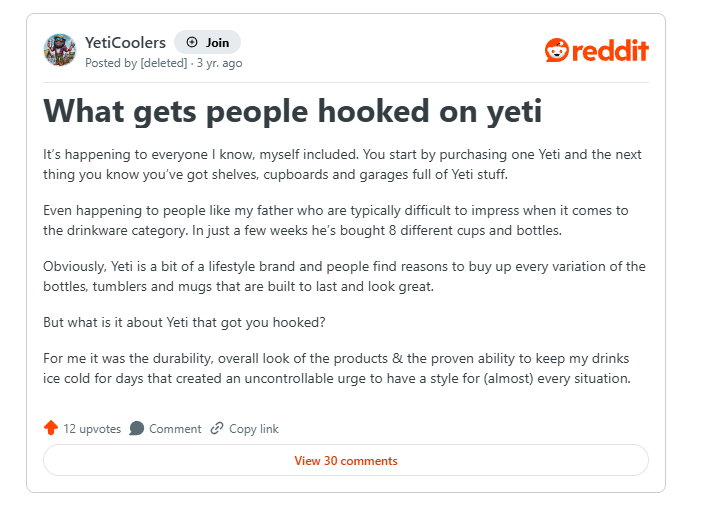The height and width of the screenshot is (509, 705).
Task: Click the YetiCoolers community avatar
Action: tap(59, 50)
